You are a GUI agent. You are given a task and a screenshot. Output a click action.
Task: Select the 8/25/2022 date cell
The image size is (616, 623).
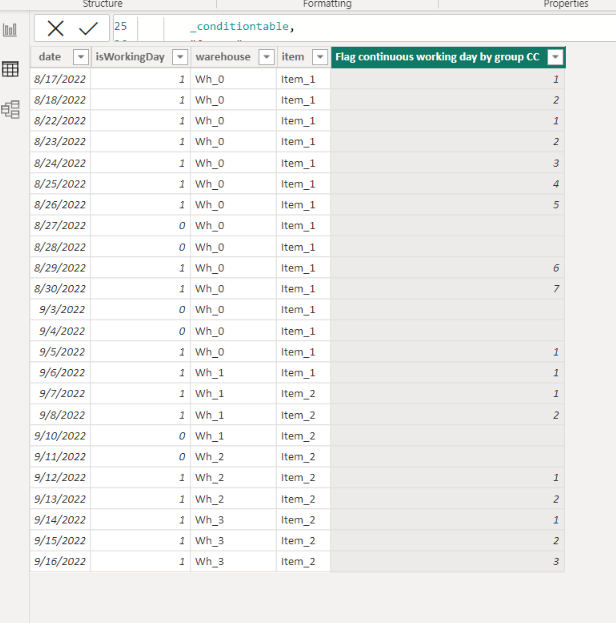click(60, 184)
